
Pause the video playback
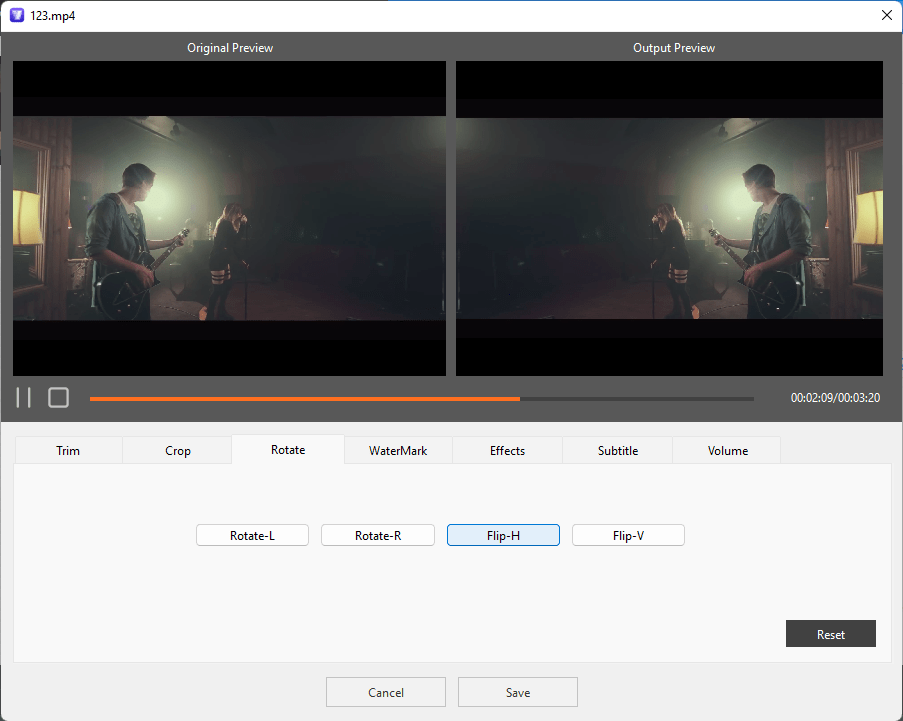pos(24,397)
